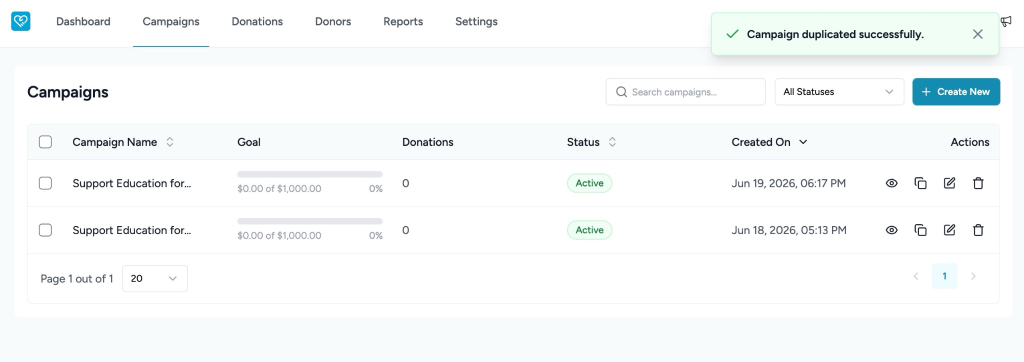
Task: Click the Donations column header
Action: 428,142
